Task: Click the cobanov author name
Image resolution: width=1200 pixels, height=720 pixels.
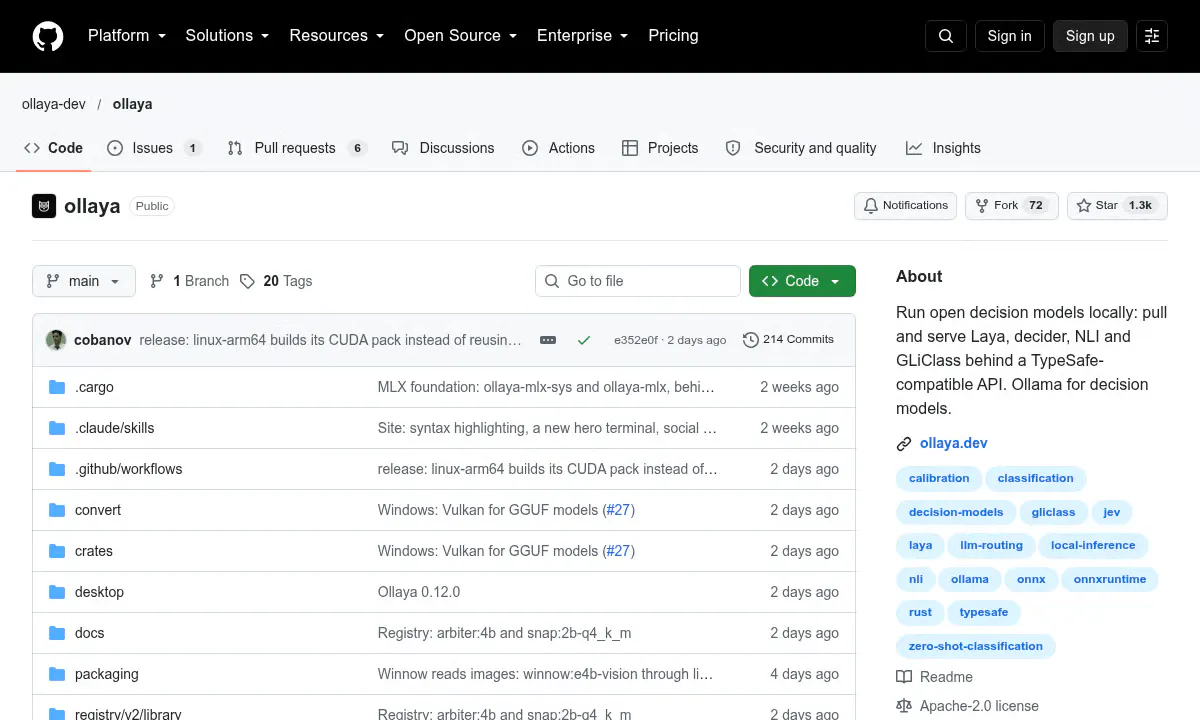Action: tap(102, 340)
